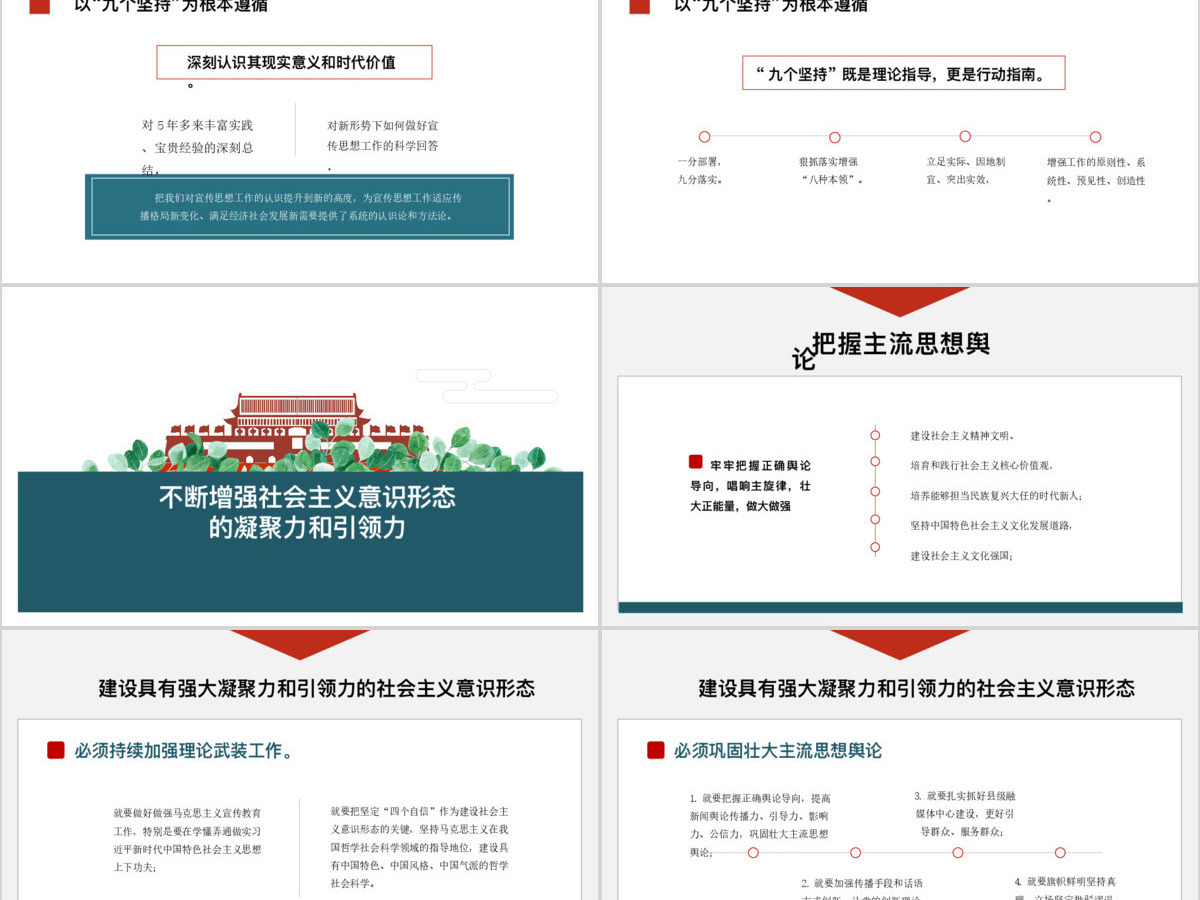The height and width of the screenshot is (900, 1200).
Task: Click the circle marker next to 培养能够担当民族复兴大任
Action: 875,491
